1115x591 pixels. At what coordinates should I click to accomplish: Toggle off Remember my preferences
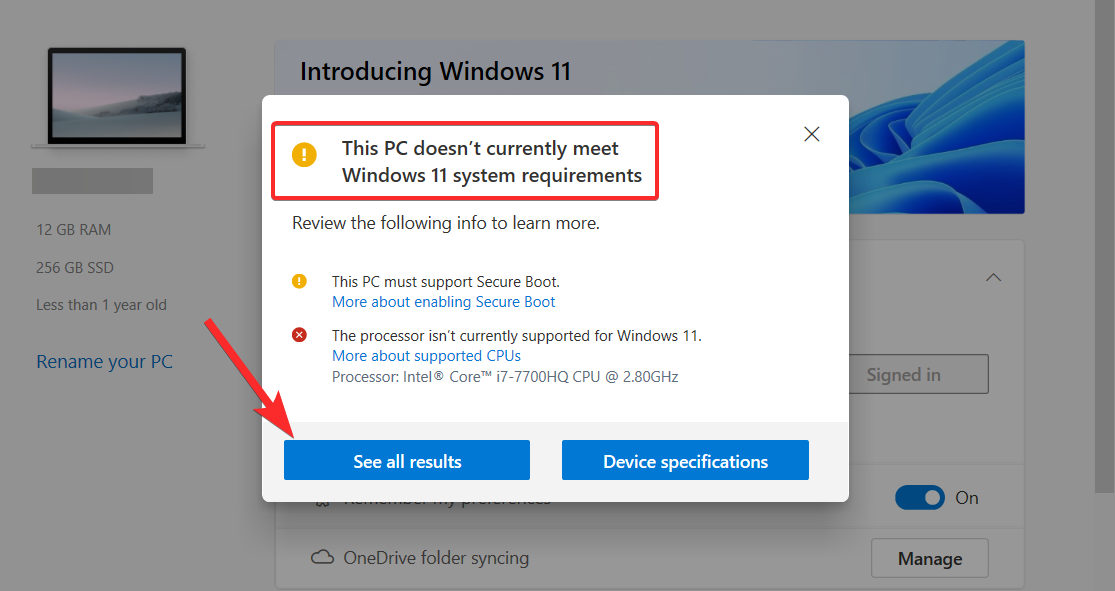[x=920, y=497]
